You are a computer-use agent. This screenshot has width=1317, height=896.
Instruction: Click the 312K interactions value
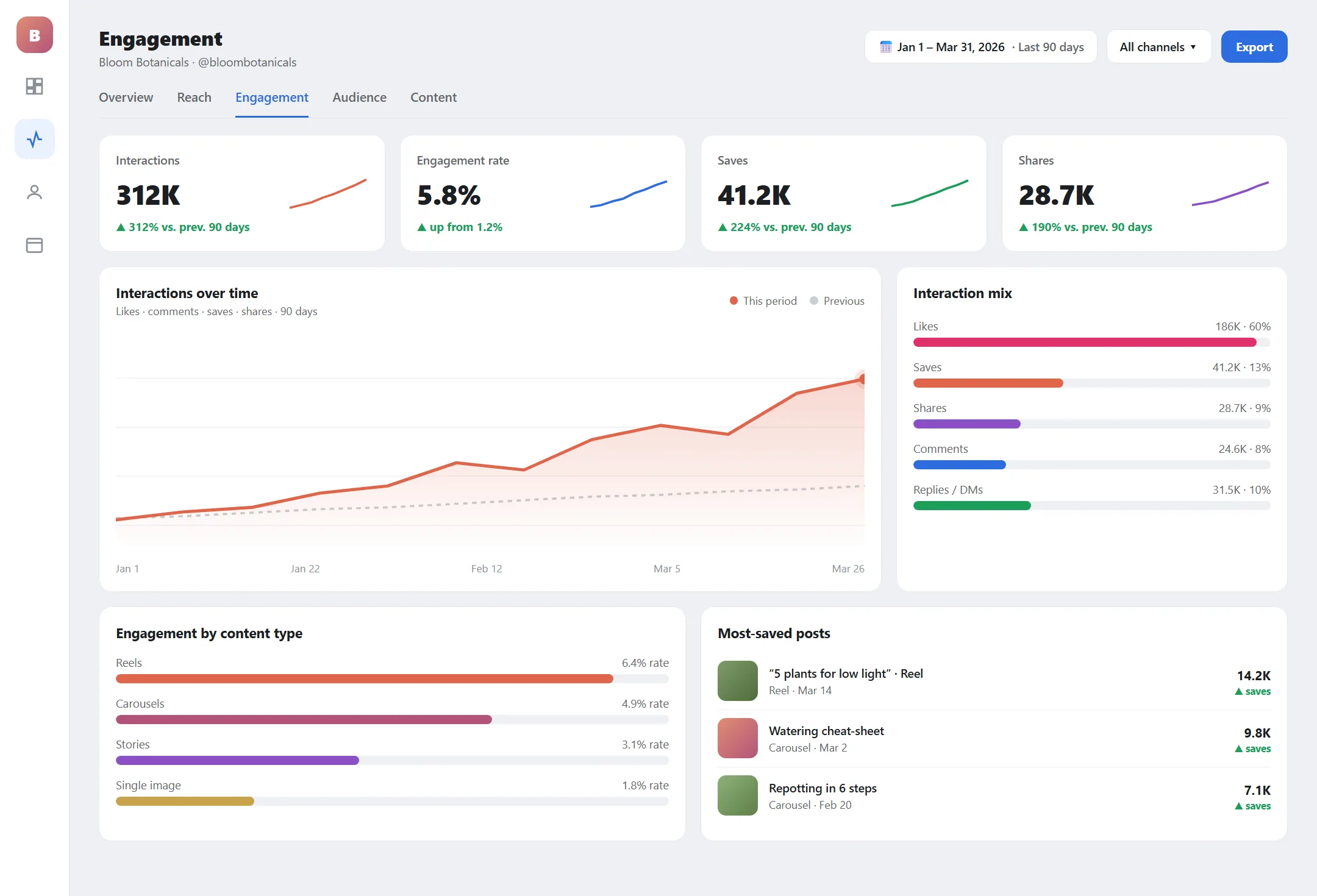tap(148, 196)
